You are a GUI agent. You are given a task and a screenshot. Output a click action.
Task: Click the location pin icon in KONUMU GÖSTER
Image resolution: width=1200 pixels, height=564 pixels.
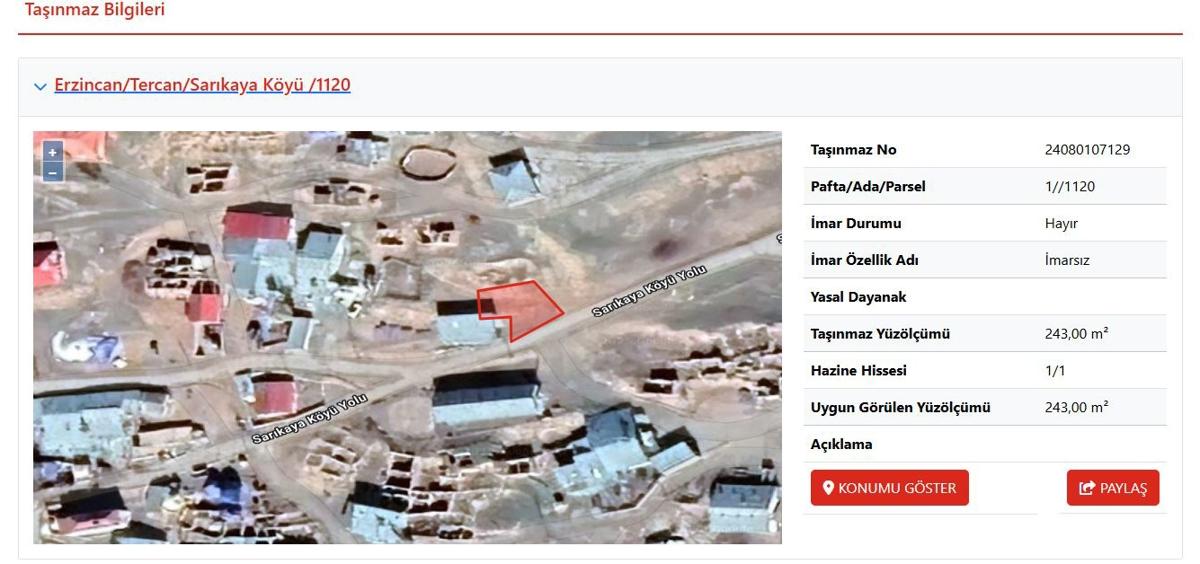click(828, 488)
